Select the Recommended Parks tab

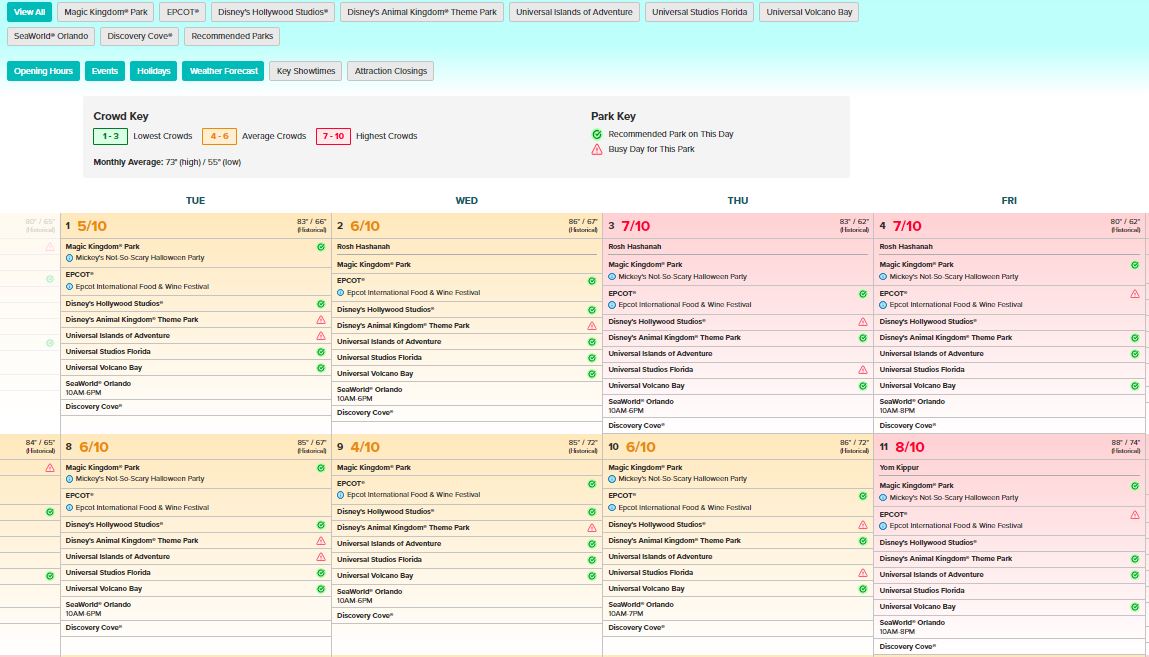coord(232,36)
